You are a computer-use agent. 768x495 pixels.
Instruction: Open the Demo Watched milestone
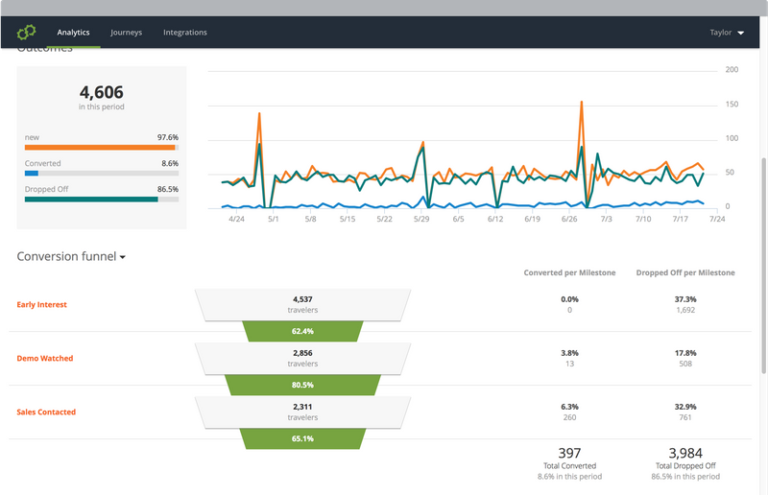pyautogui.click(x=45, y=358)
